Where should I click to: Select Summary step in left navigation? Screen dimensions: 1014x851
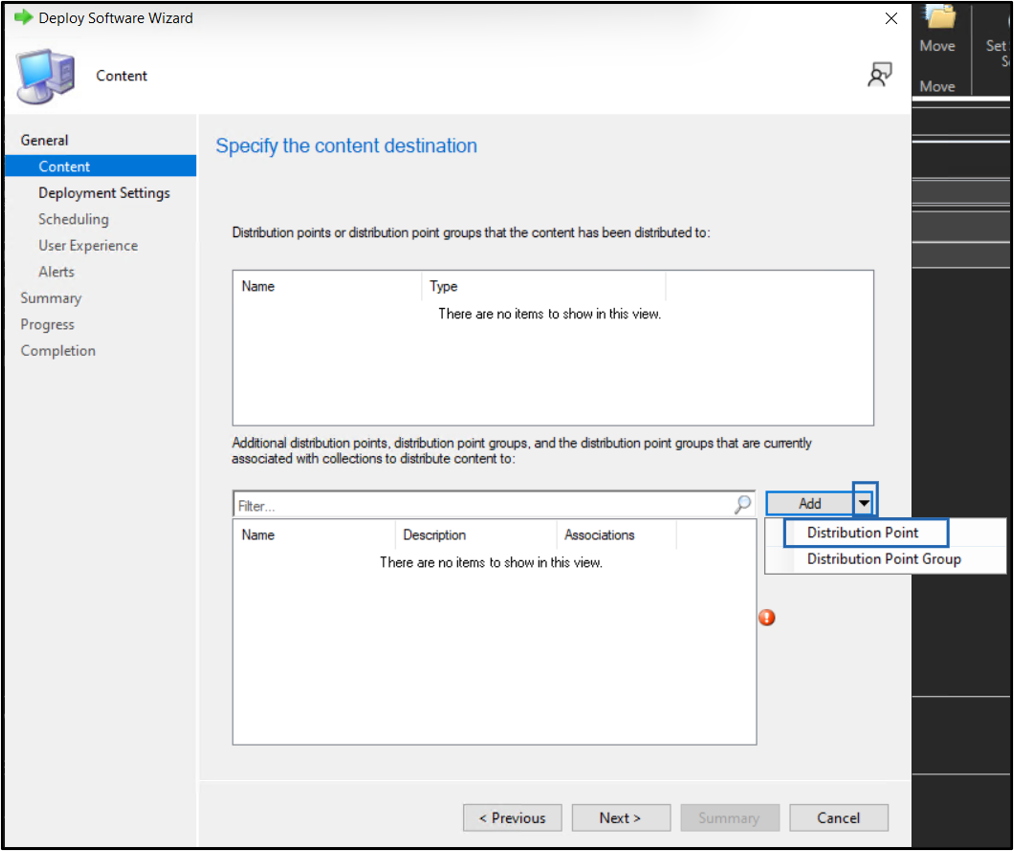(50, 298)
